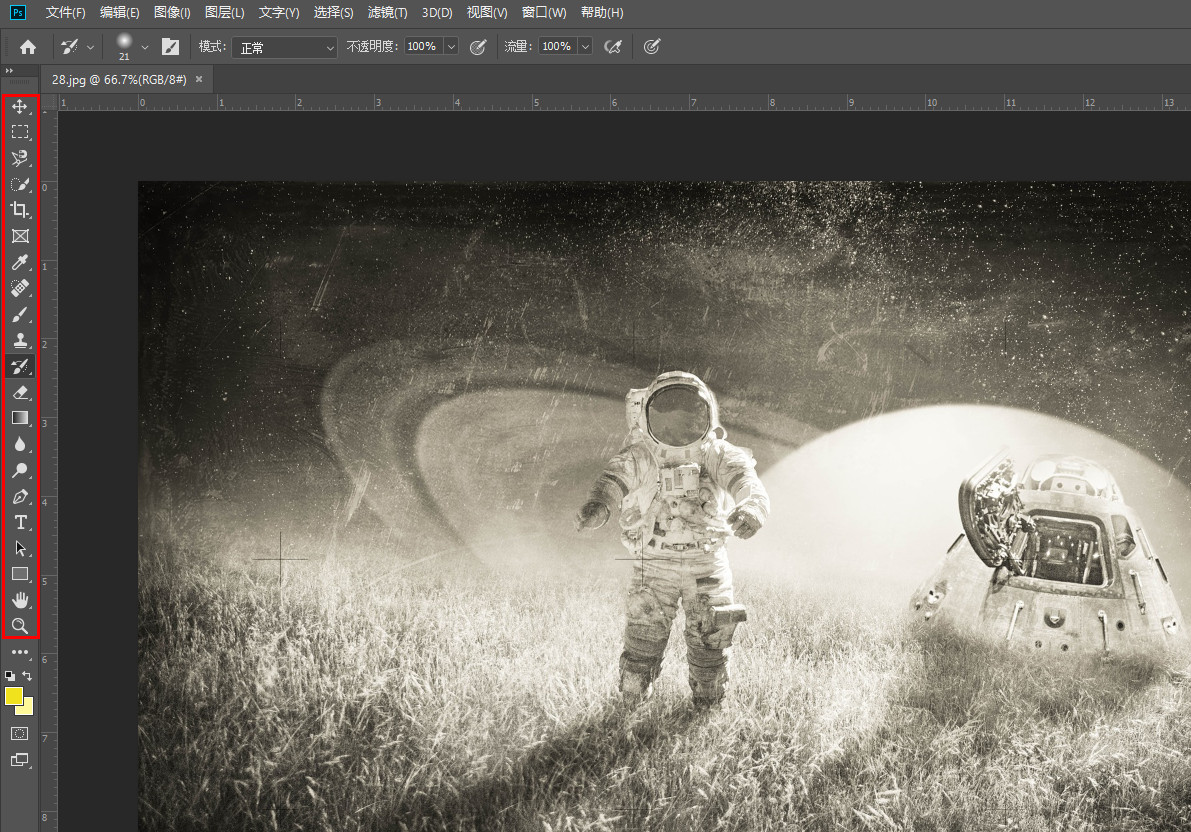Viewport: 1191px width, 832px height.
Task: Switch to the Hand tool
Action: click(x=20, y=600)
